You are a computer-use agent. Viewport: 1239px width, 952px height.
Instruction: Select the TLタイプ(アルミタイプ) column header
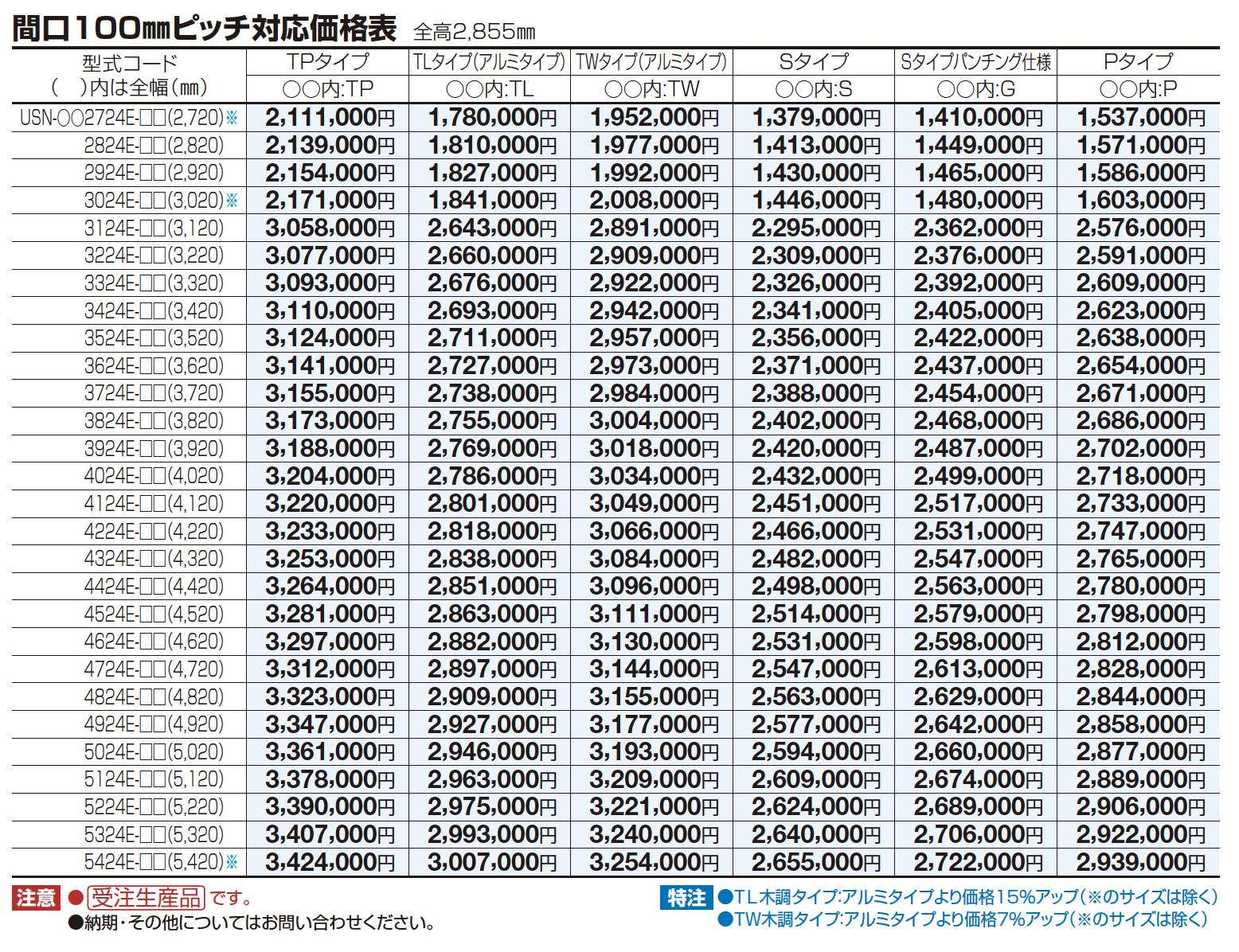point(489,61)
